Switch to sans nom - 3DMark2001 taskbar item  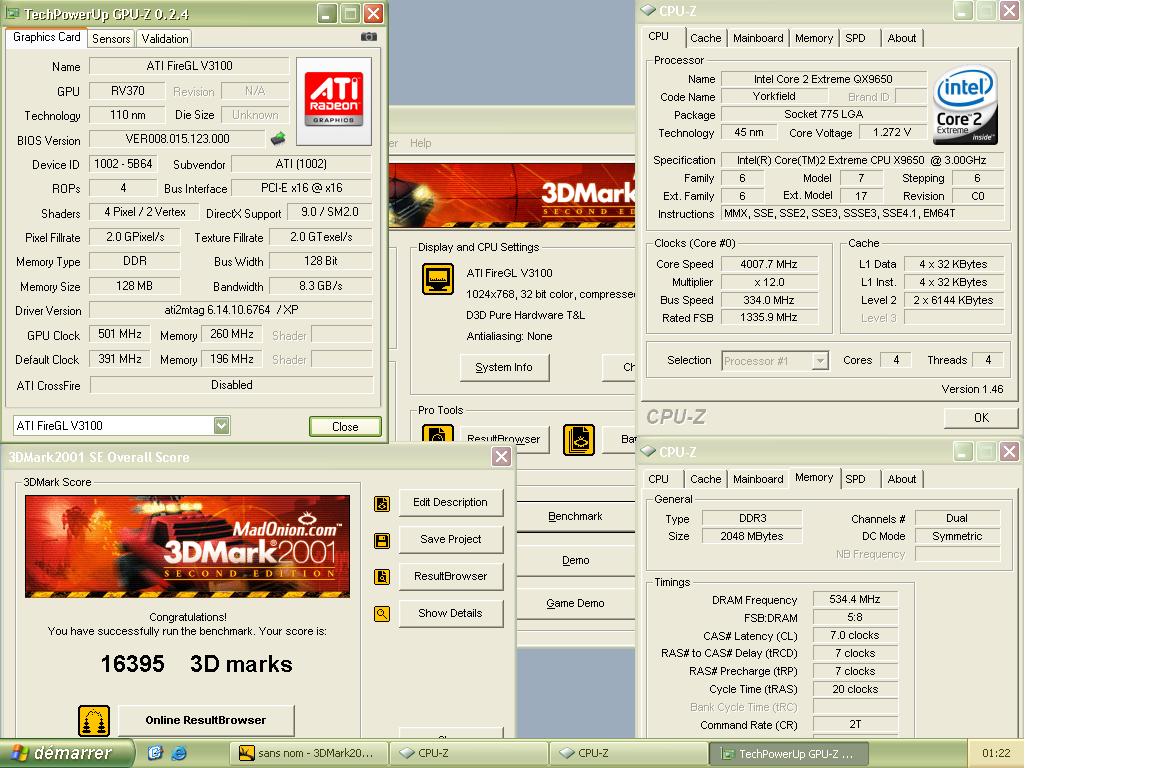(308, 753)
